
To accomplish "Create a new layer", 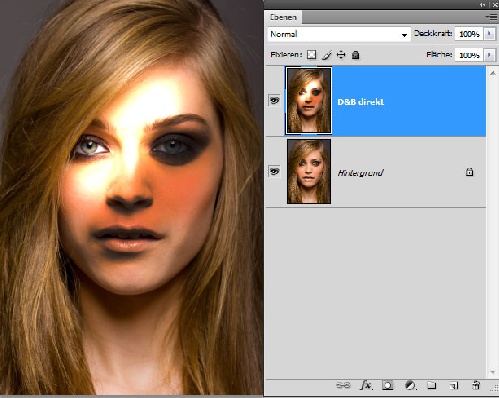I will pyautogui.click(x=454, y=386).
